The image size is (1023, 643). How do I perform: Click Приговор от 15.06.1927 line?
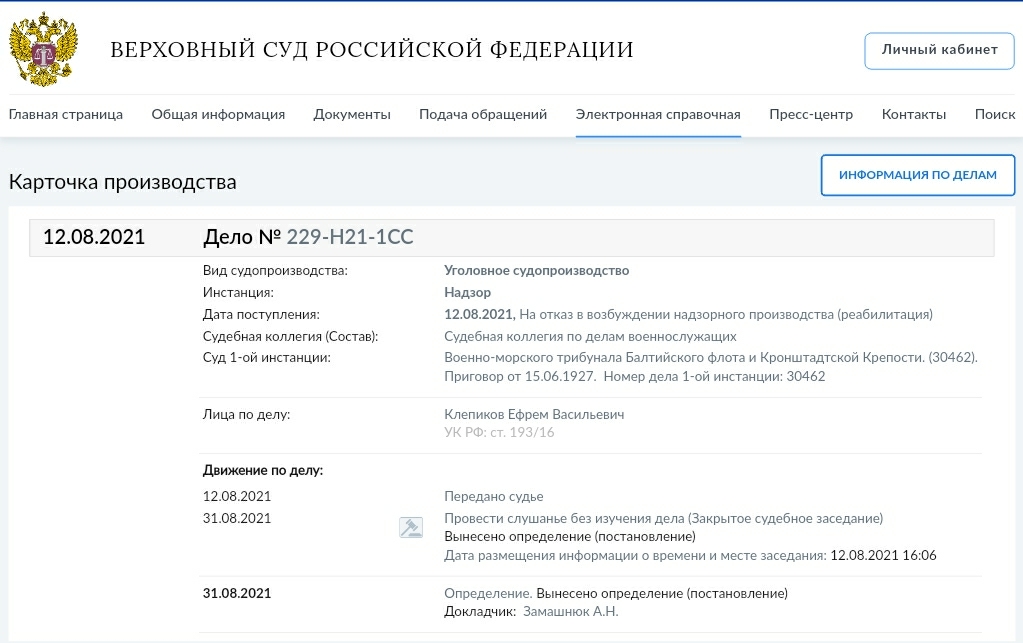tap(520, 376)
